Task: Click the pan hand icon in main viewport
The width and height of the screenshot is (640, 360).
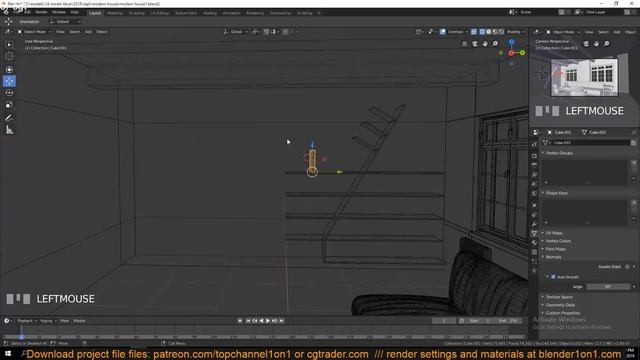Action: tap(485, 43)
